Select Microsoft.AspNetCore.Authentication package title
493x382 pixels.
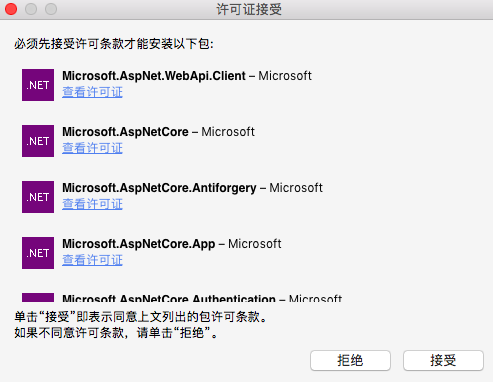point(169,298)
